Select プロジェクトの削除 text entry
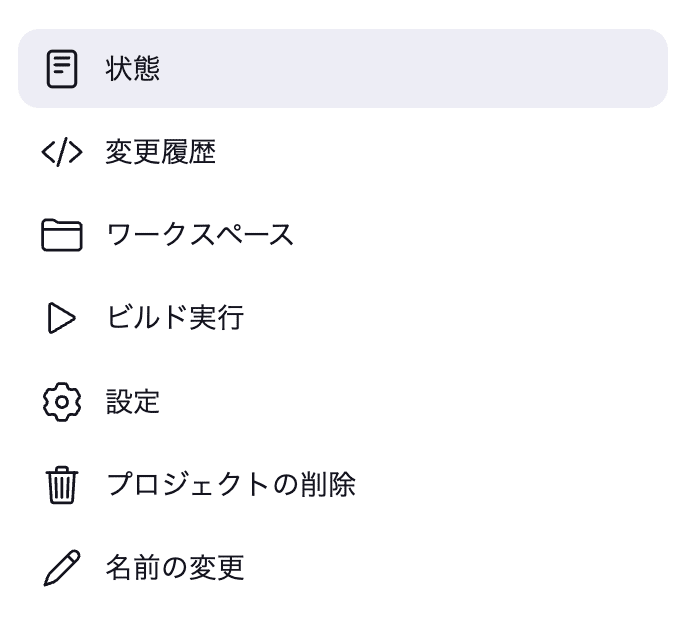 tap(231, 485)
